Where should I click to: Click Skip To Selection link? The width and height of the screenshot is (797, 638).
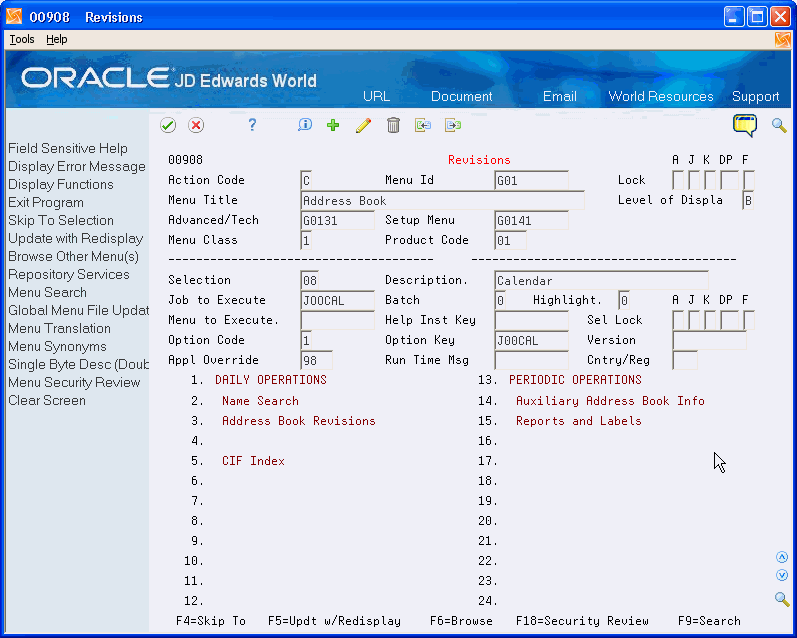[x=60, y=221]
